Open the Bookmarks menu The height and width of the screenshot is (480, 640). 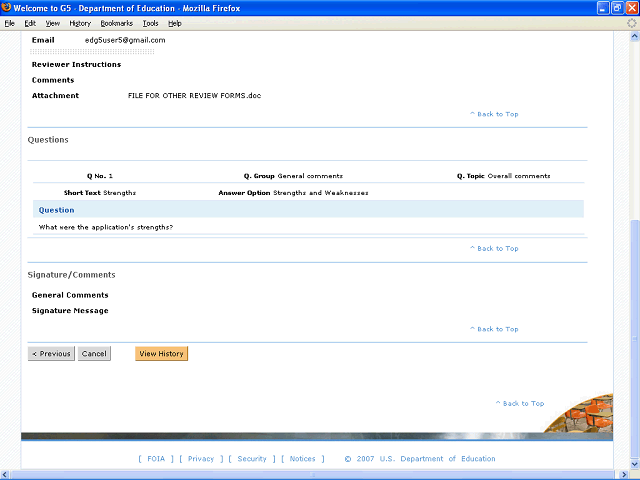click(x=117, y=23)
